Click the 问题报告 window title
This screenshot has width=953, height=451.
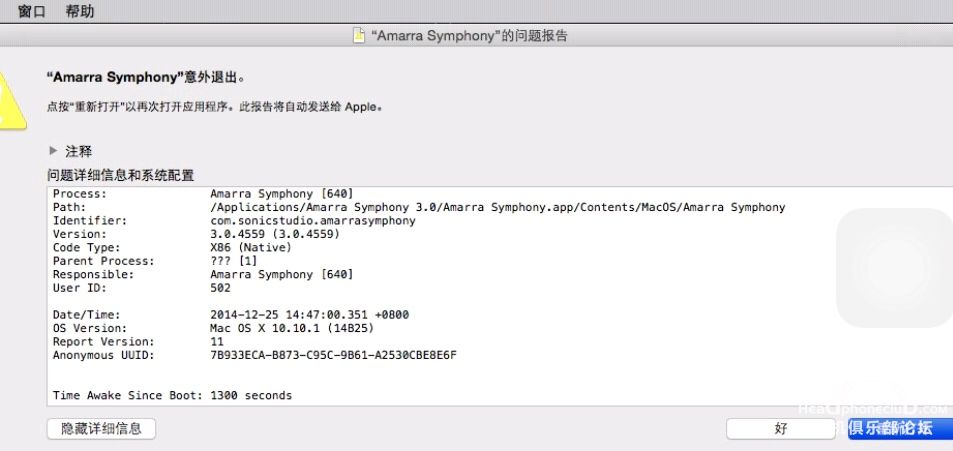click(469, 36)
